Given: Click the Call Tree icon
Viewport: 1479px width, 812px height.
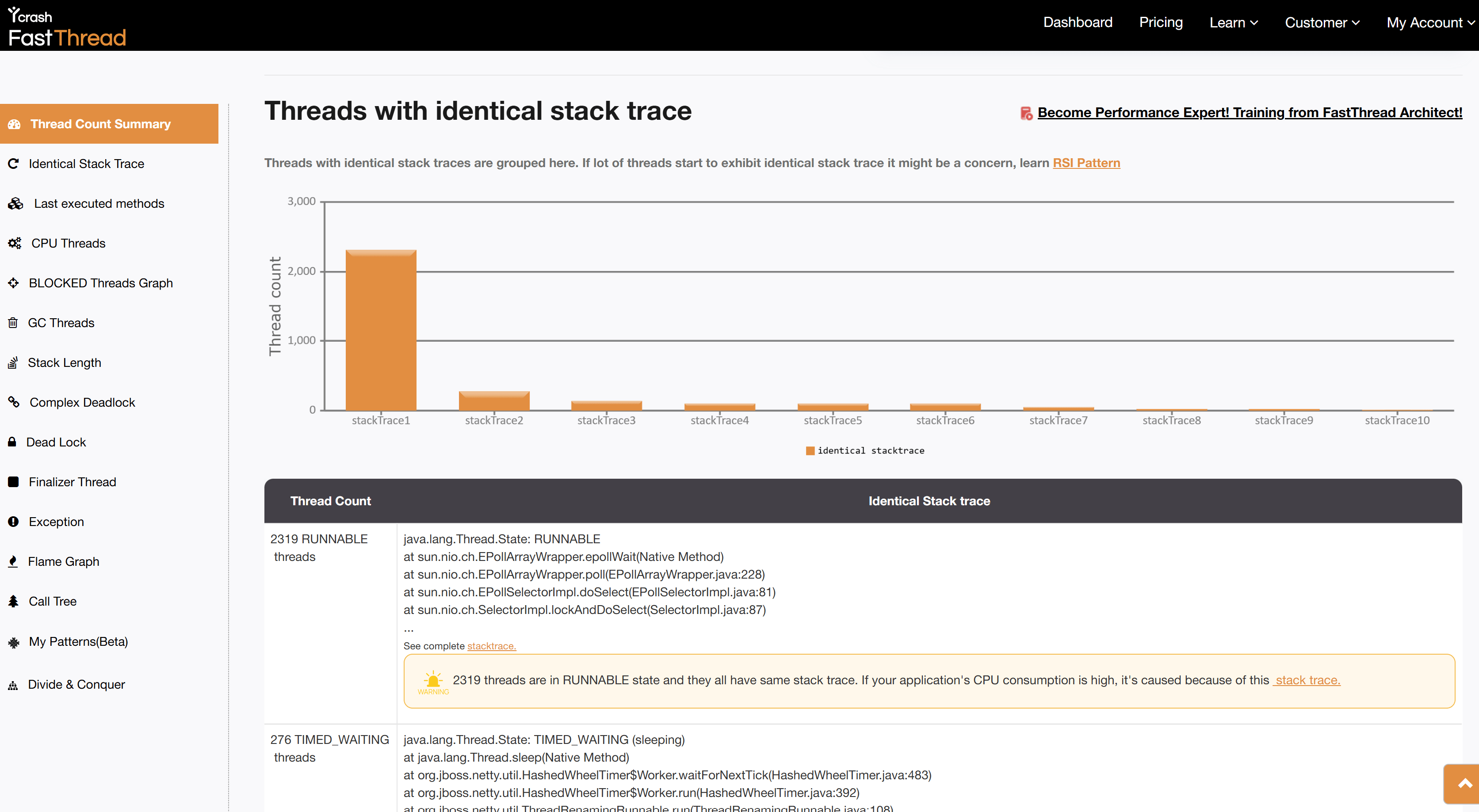Looking at the screenshot, I should (13, 602).
